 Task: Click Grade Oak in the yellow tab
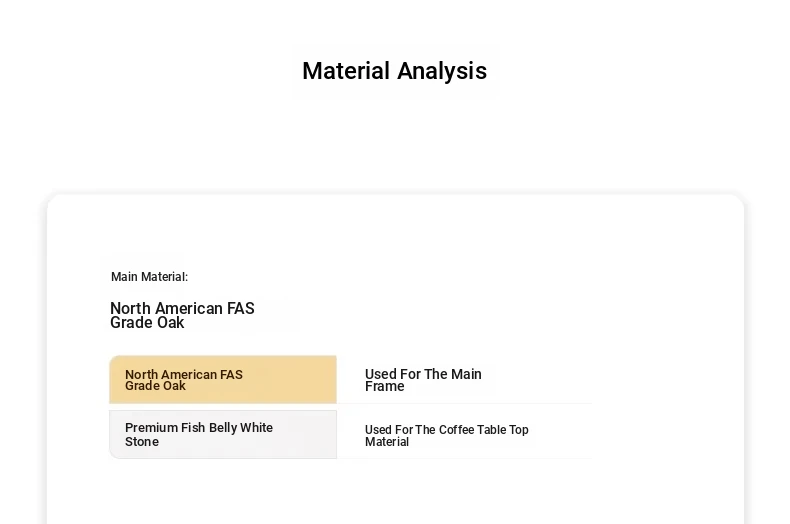point(155,386)
